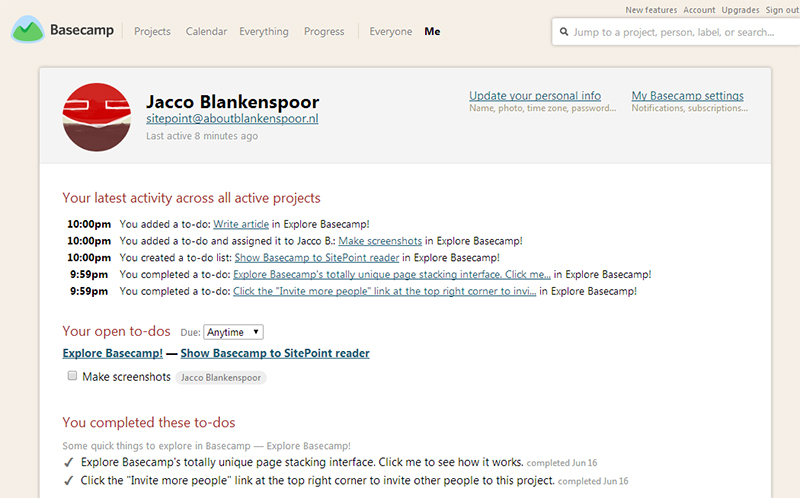The height and width of the screenshot is (498, 800).
Task: Click the Basecamp logo icon
Action: pyautogui.click(x=28, y=31)
